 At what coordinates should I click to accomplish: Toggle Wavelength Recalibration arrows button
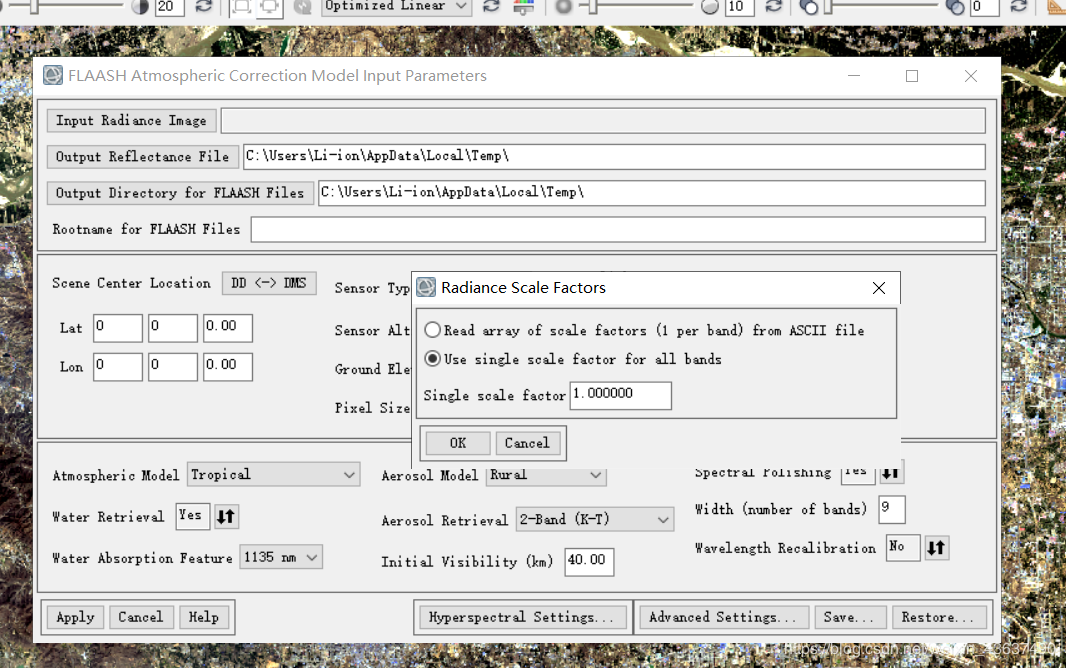936,548
